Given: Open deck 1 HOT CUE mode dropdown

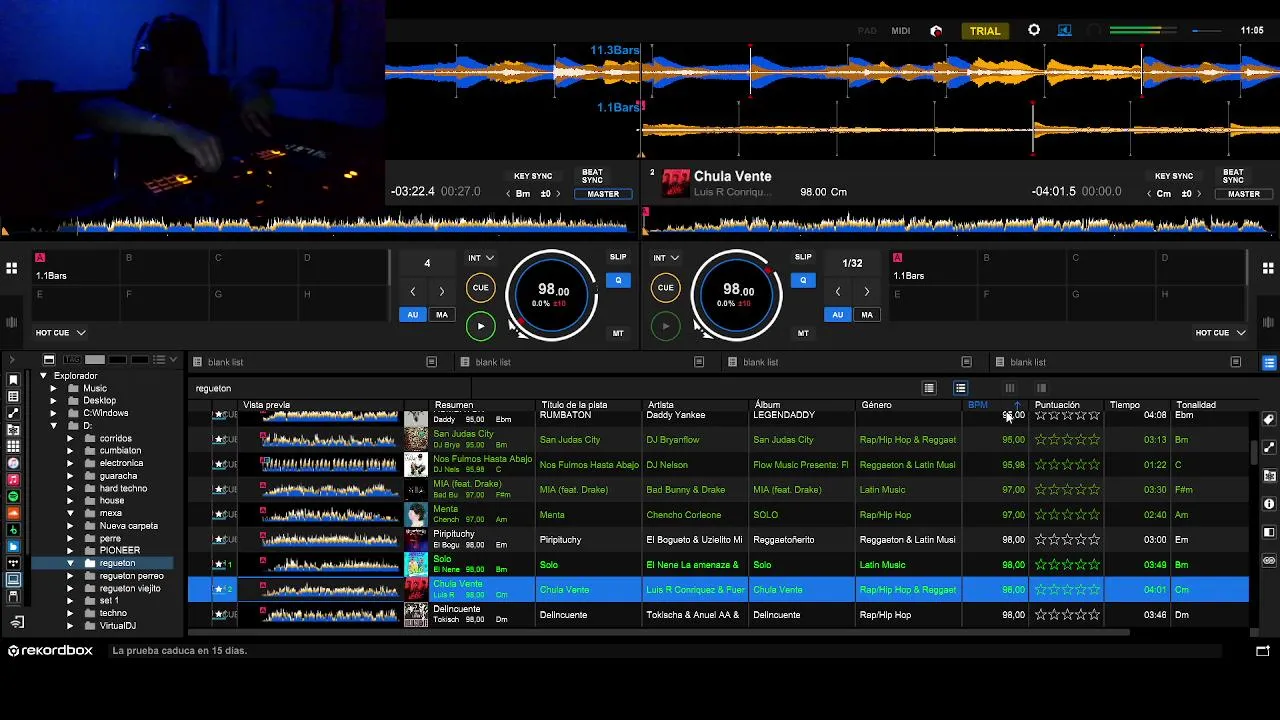Looking at the screenshot, I should click(62, 333).
